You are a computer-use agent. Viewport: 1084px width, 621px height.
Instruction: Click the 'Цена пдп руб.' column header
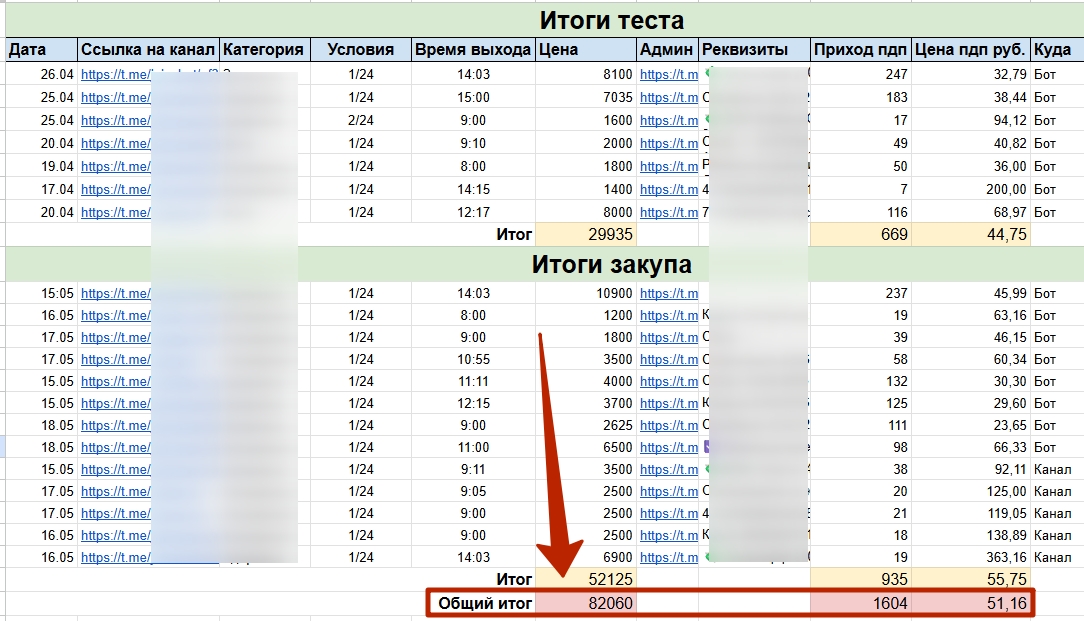coord(971,50)
